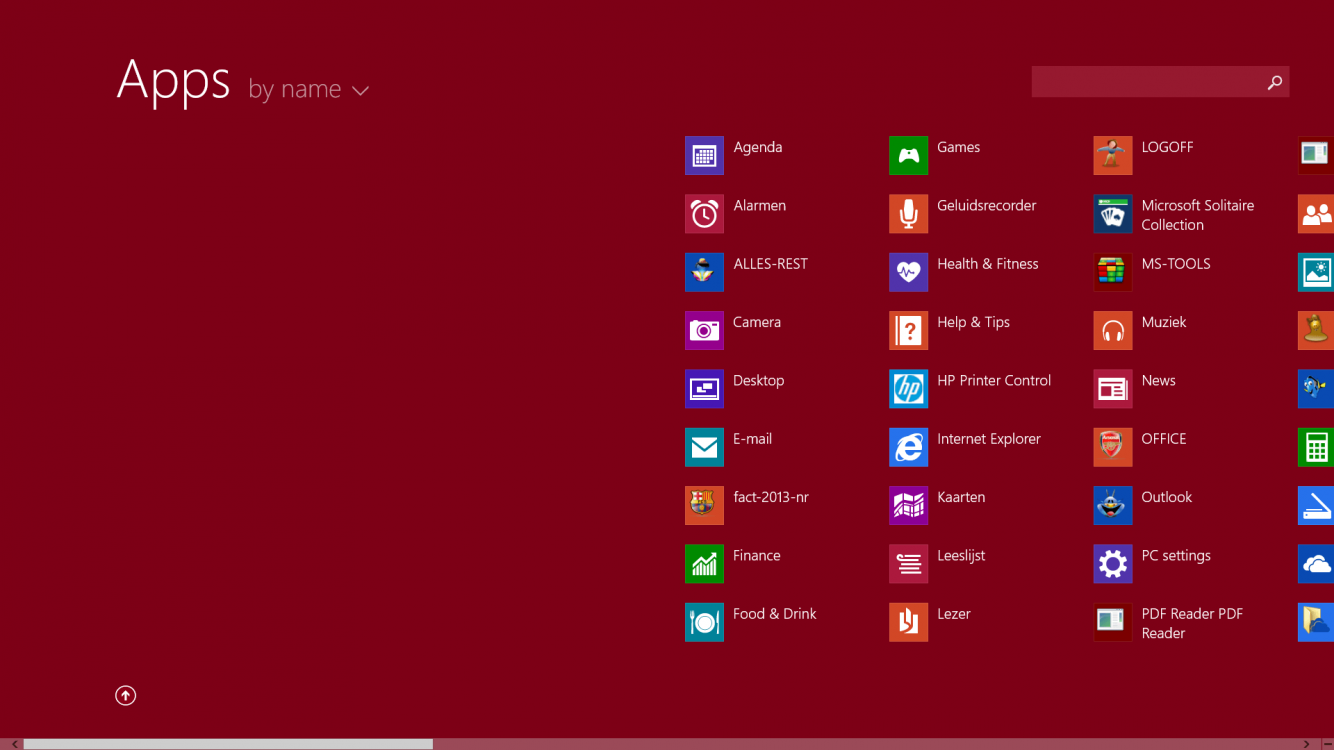Image resolution: width=1334 pixels, height=750 pixels.
Task: Open the Desktop tile icon
Action: 704,389
